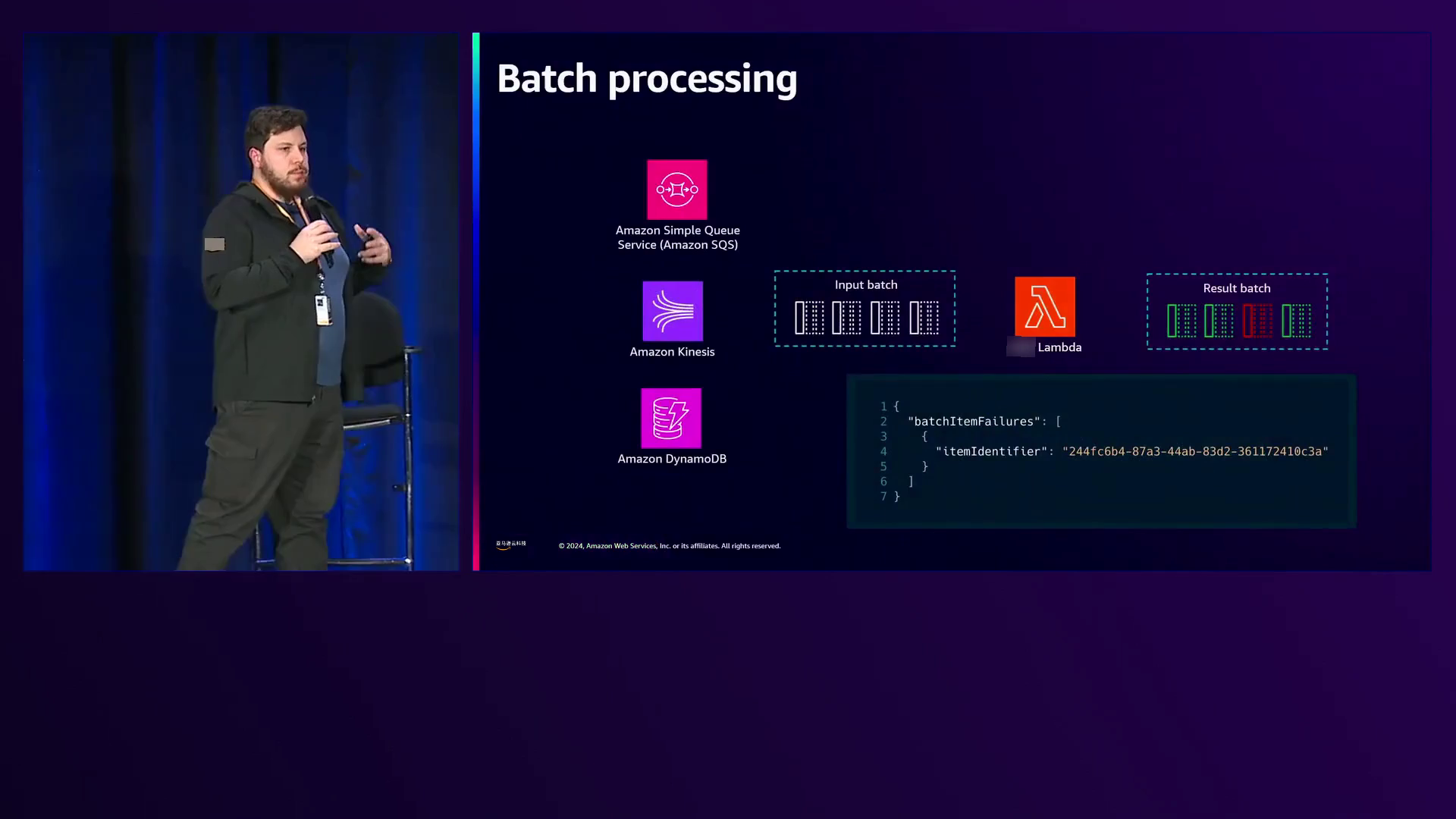Click the red failed item in Result batch
The image size is (1456, 819).
1257,320
